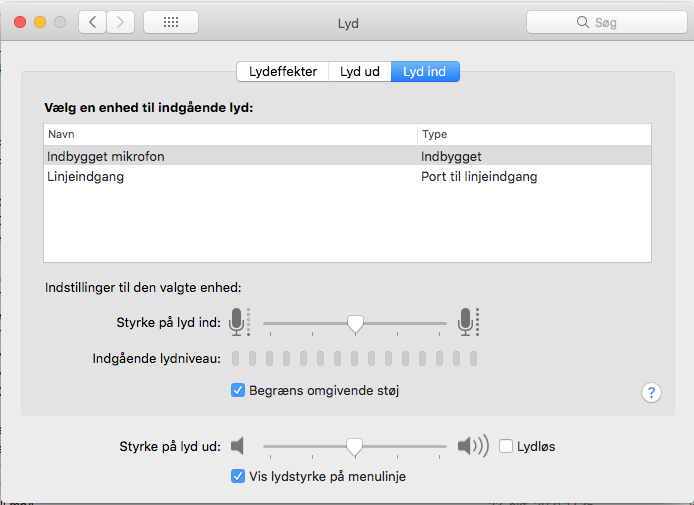Click the low-volume microphone icon

tap(237, 322)
